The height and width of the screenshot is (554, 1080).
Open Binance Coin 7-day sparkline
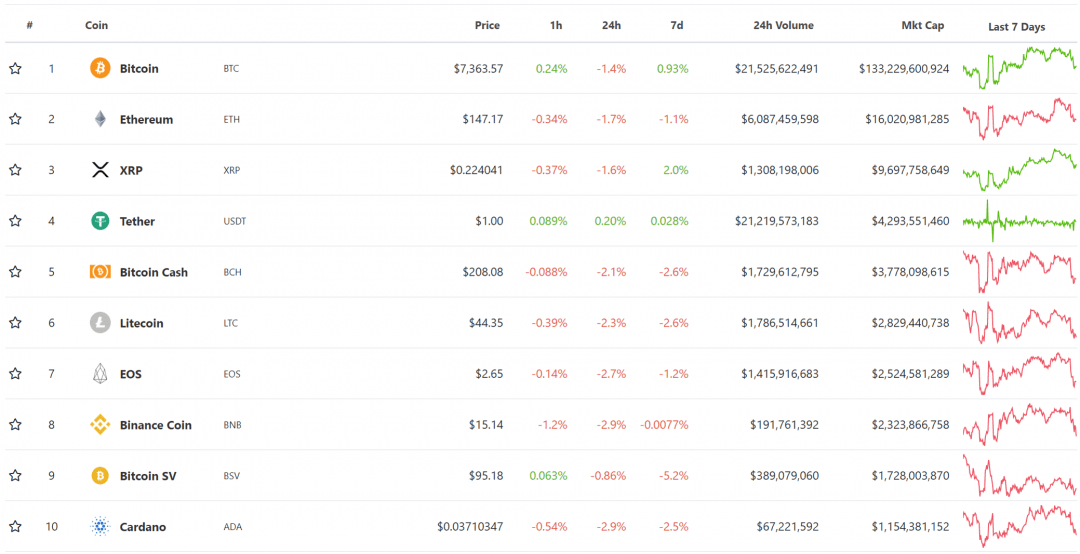1020,424
